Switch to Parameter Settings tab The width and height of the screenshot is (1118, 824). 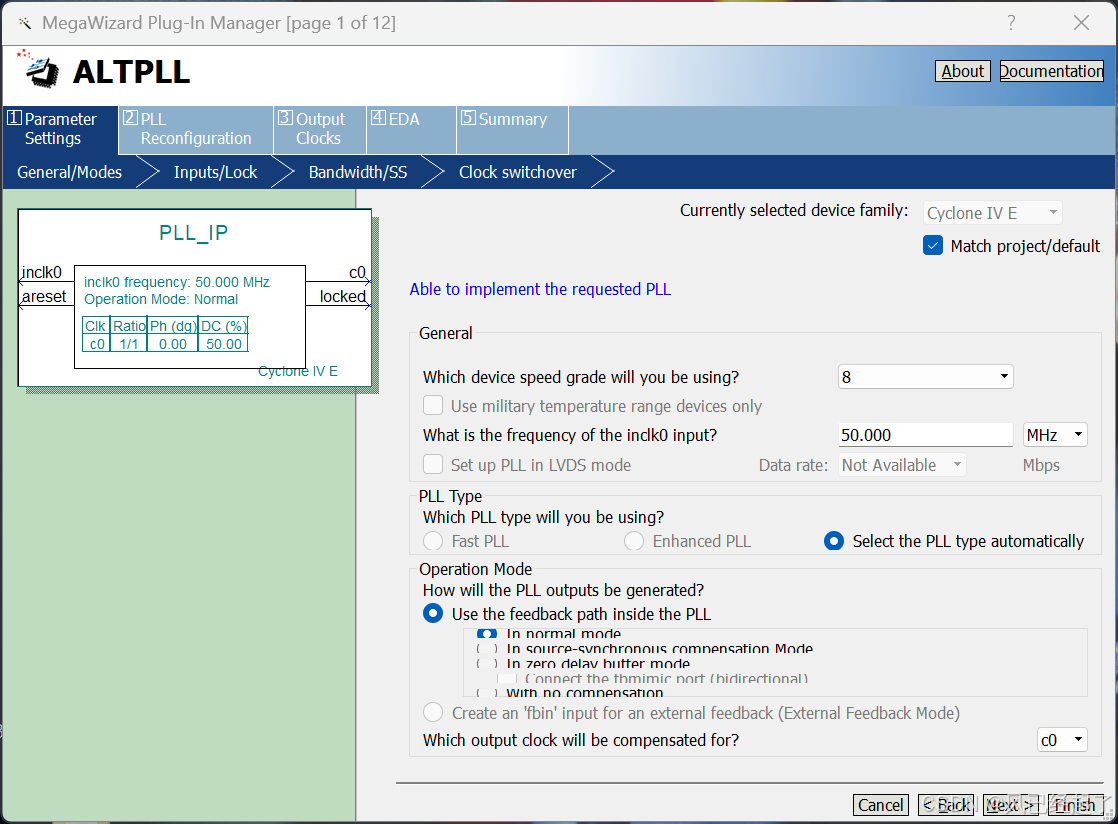click(x=60, y=129)
